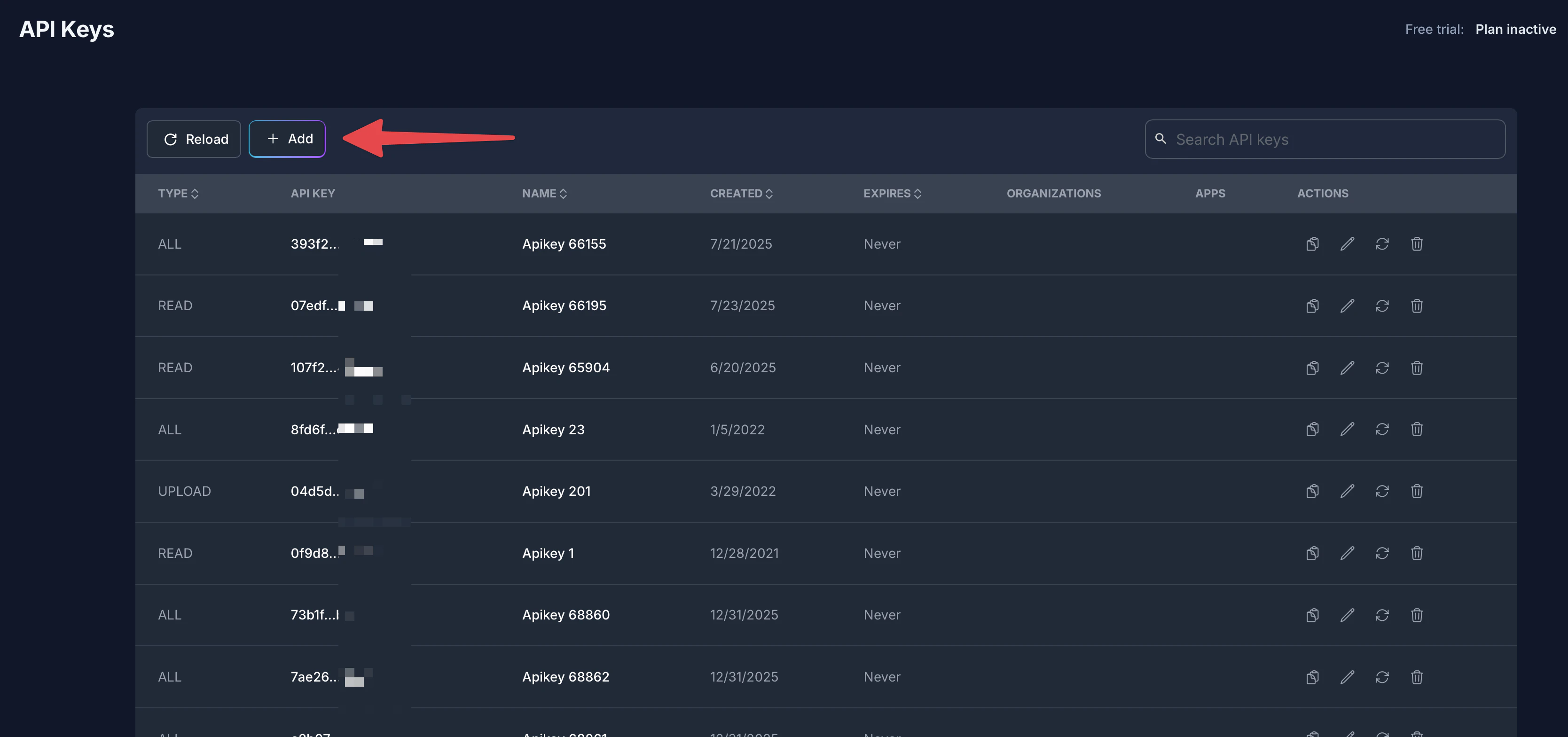
Task: Copy the Apikey 23 key
Action: point(1312,430)
